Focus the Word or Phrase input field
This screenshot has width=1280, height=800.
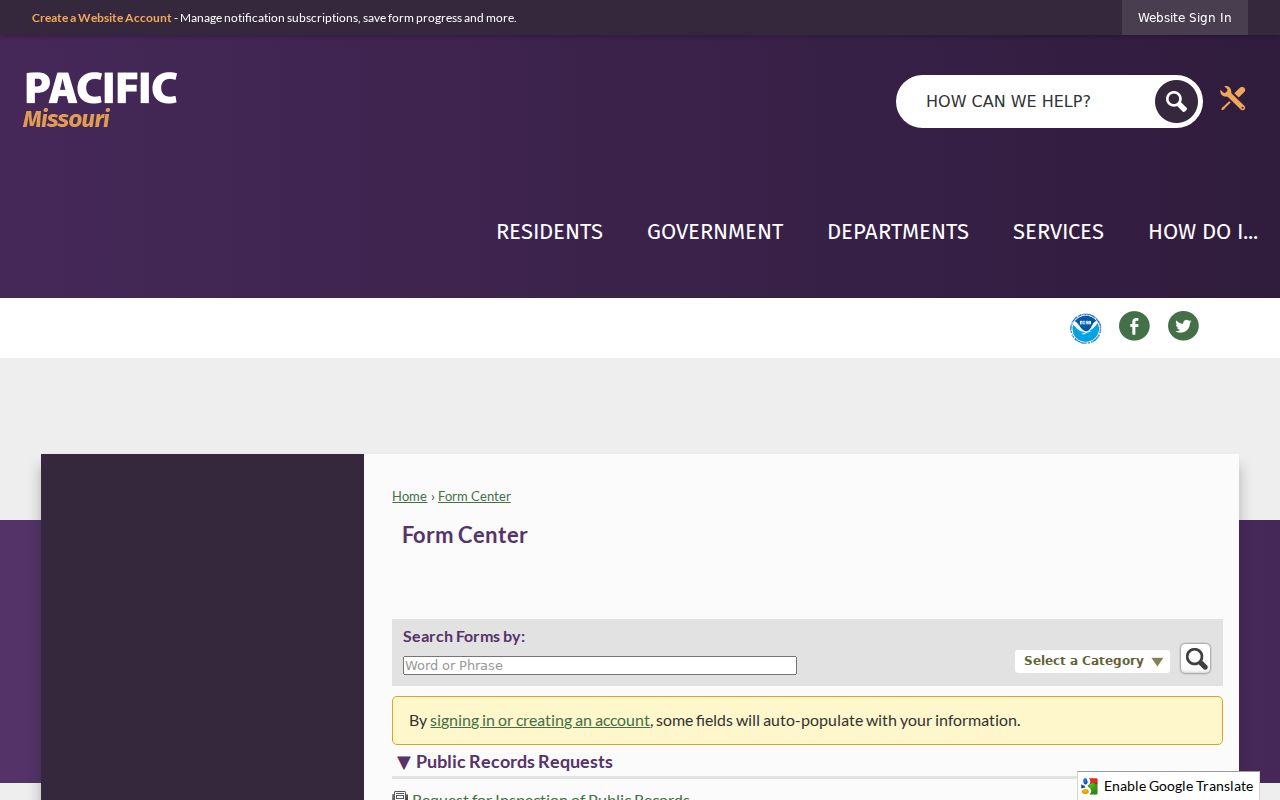click(600, 666)
